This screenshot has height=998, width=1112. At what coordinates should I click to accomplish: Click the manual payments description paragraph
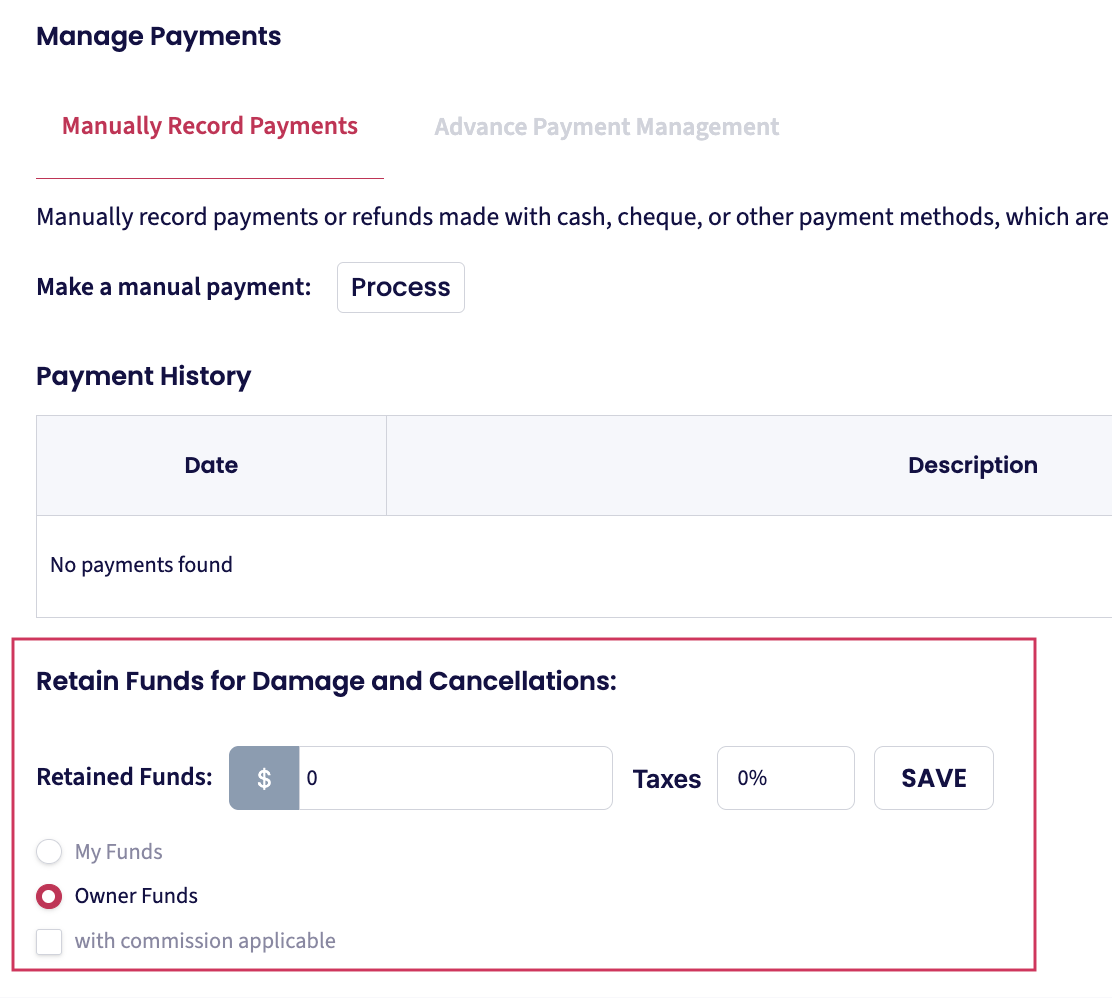click(x=572, y=217)
